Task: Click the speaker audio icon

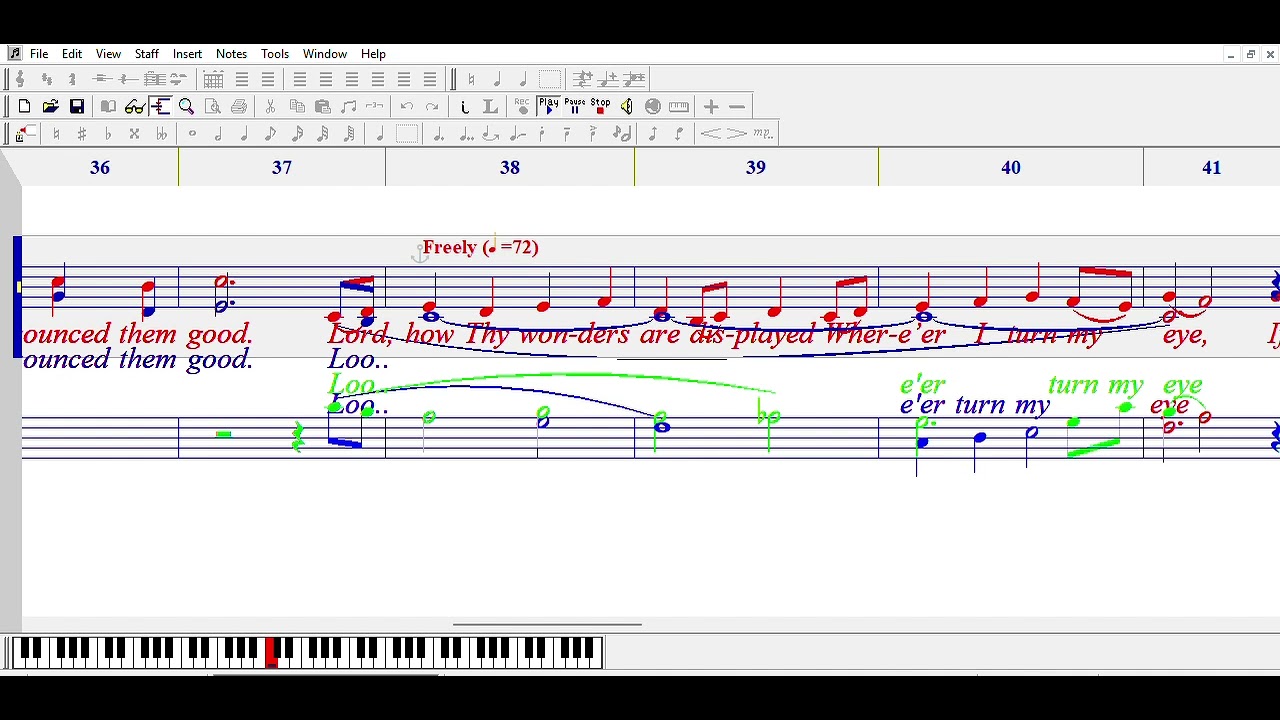Action: 626,106
